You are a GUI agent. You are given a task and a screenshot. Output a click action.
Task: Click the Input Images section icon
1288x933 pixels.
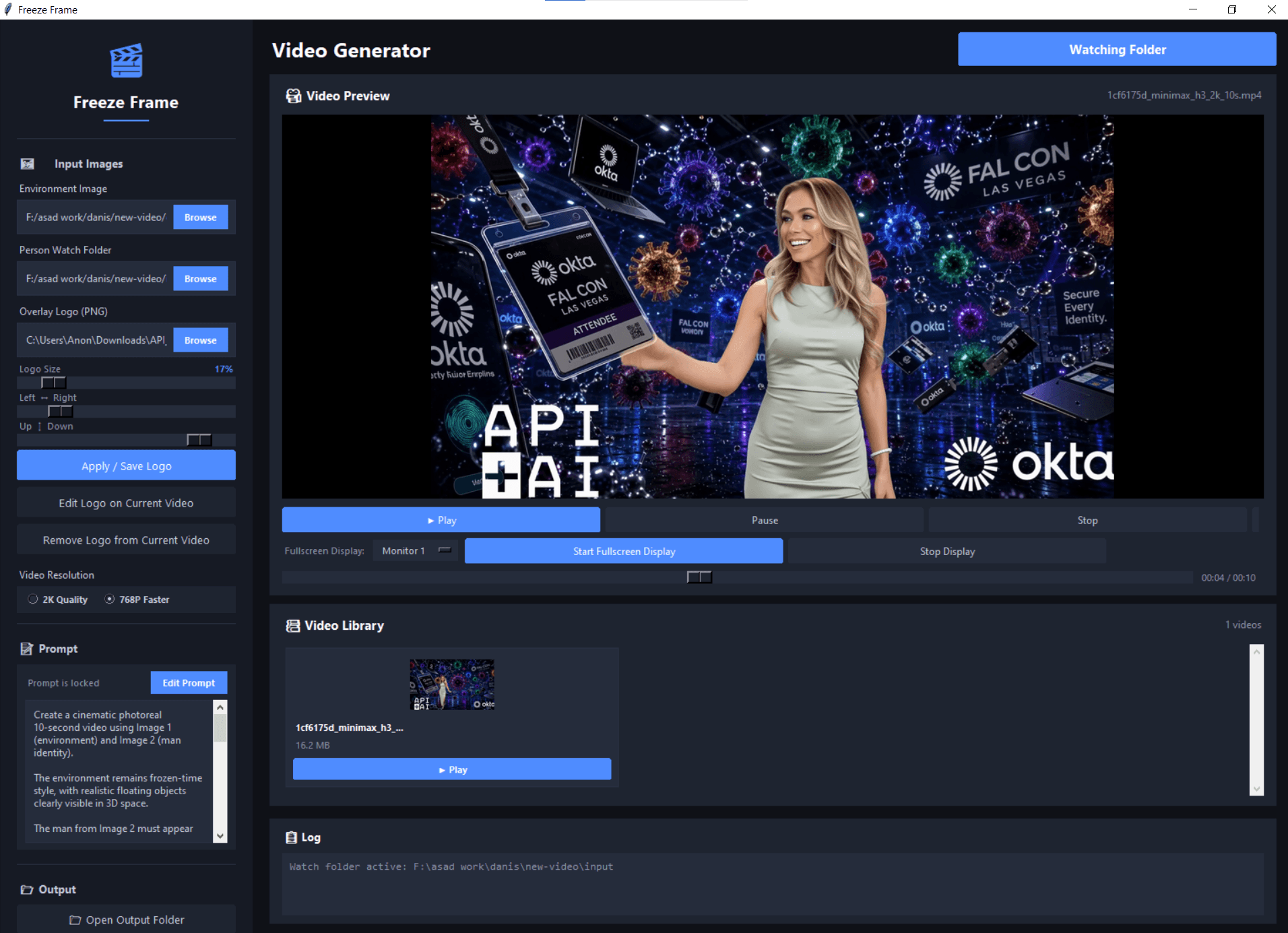pos(28,164)
